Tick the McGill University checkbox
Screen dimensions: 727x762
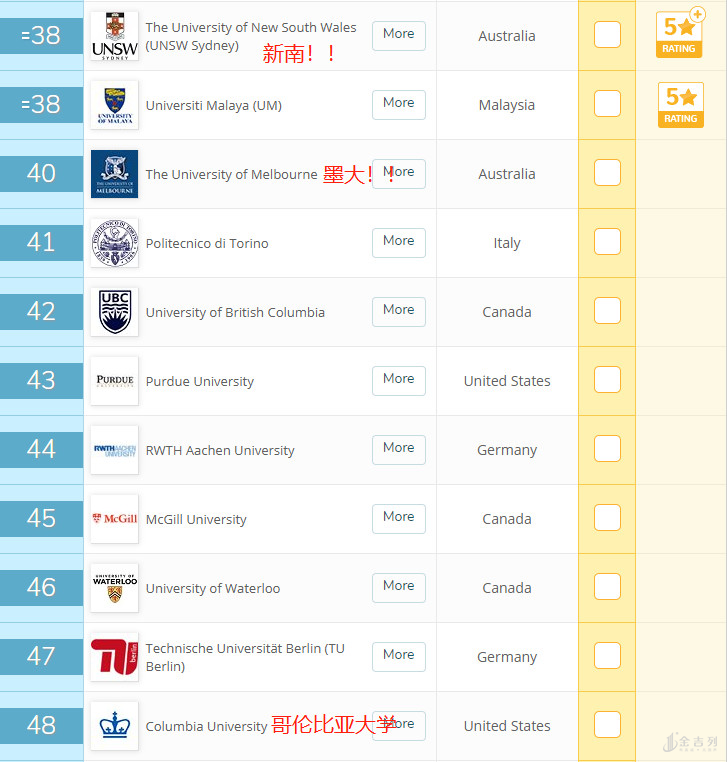click(x=607, y=518)
